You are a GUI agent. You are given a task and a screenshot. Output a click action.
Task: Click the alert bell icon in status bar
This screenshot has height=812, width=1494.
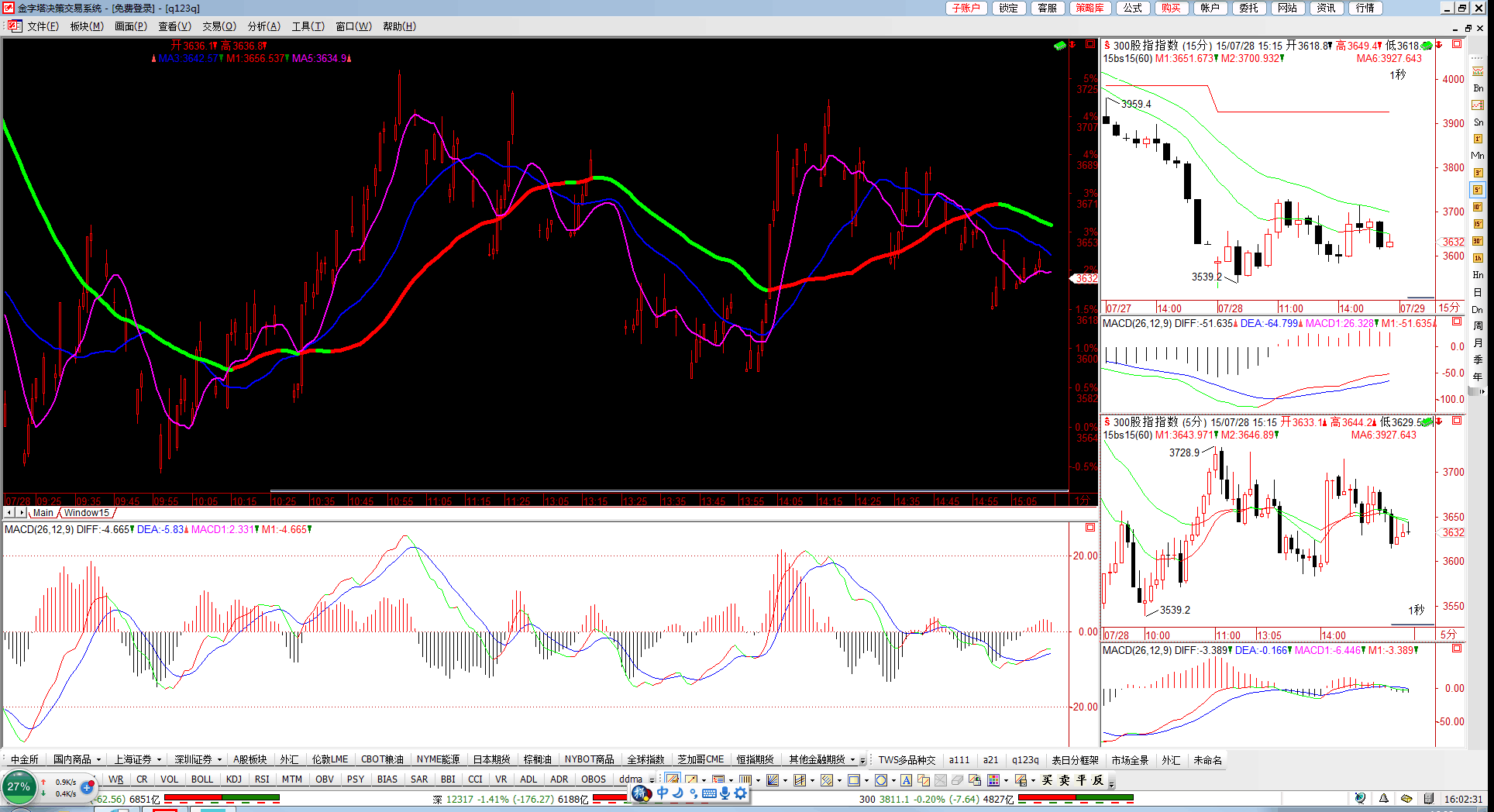tap(1383, 799)
